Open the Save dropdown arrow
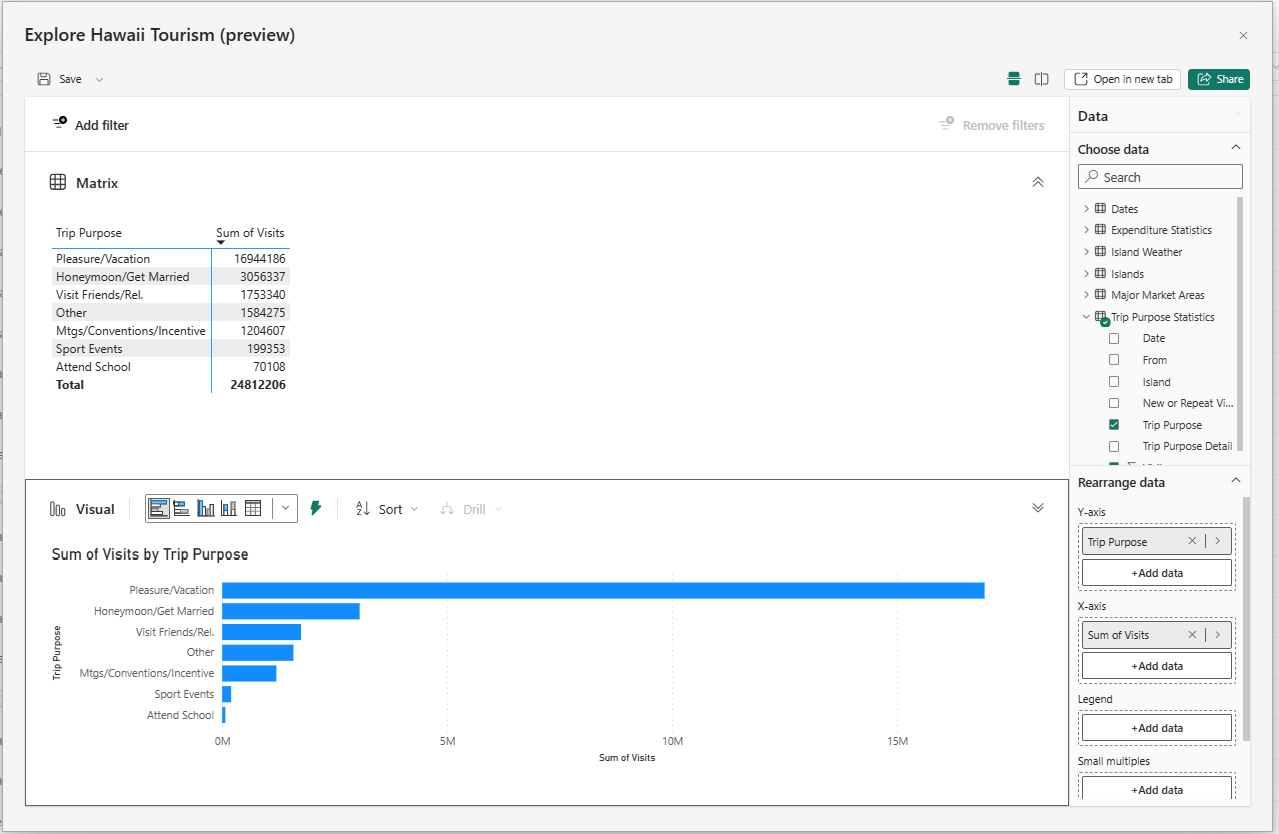1279x834 pixels. click(99, 79)
